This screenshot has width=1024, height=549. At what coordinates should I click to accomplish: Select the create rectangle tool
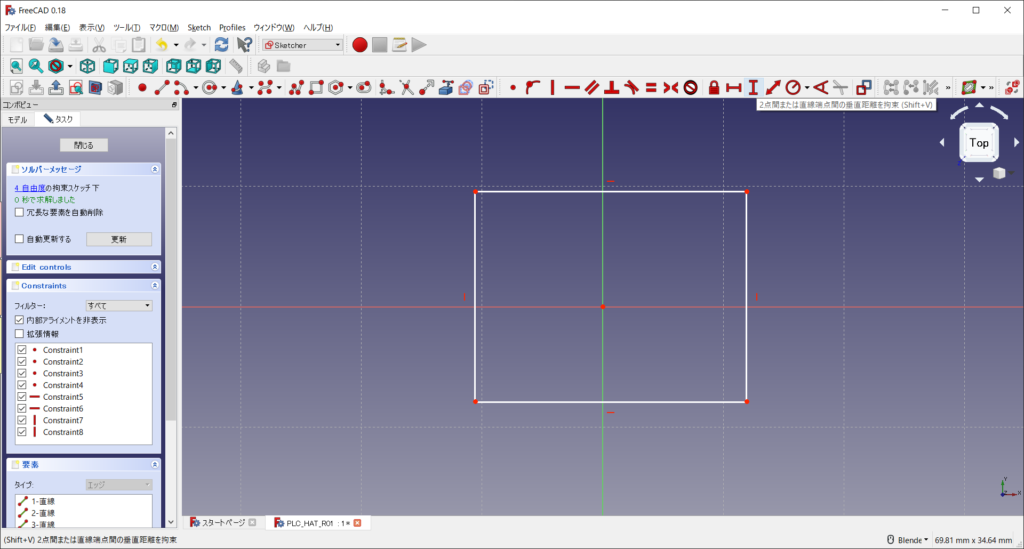[x=316, y=87]
